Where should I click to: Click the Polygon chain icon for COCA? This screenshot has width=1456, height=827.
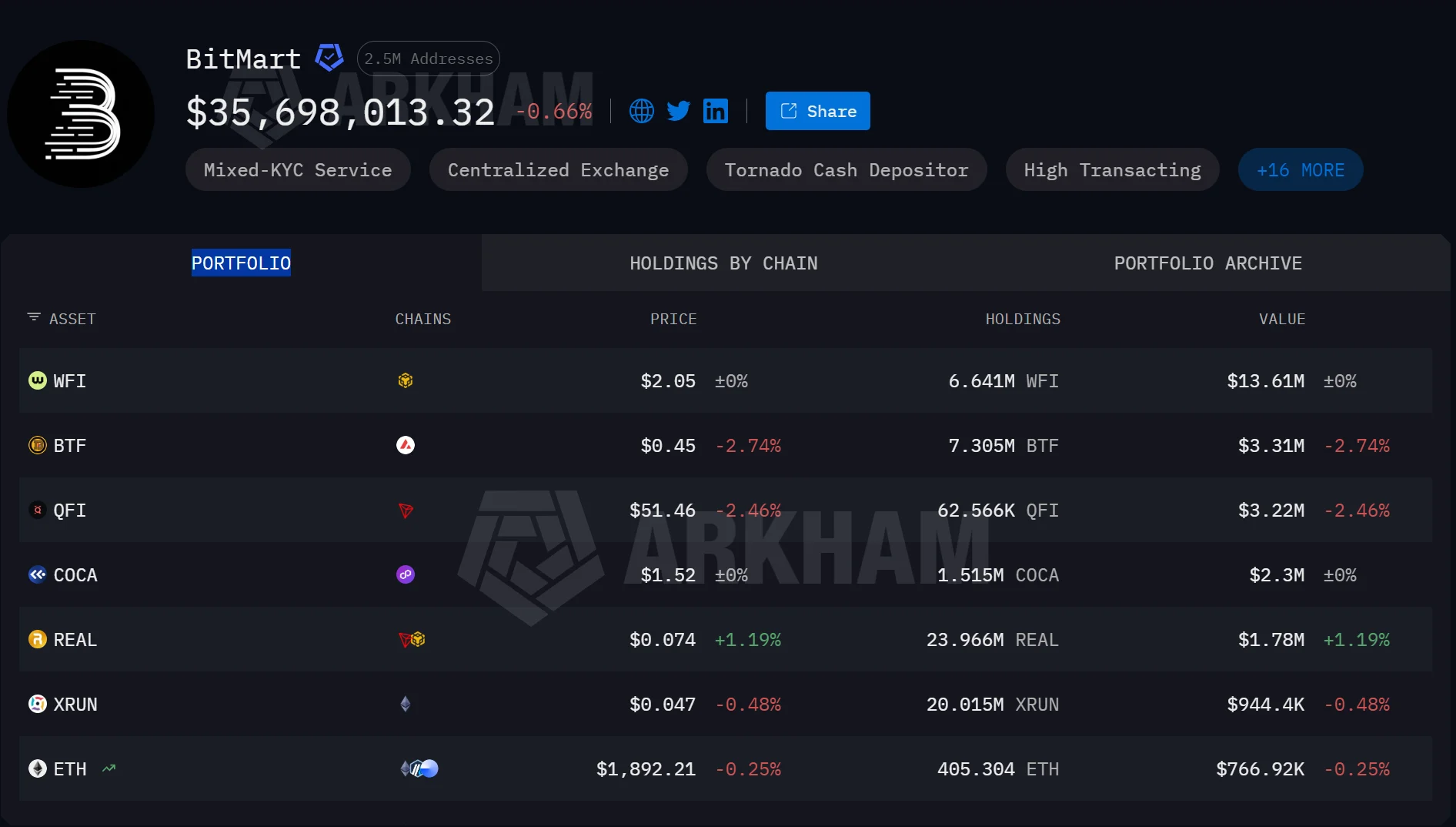(x=406, y=574)
